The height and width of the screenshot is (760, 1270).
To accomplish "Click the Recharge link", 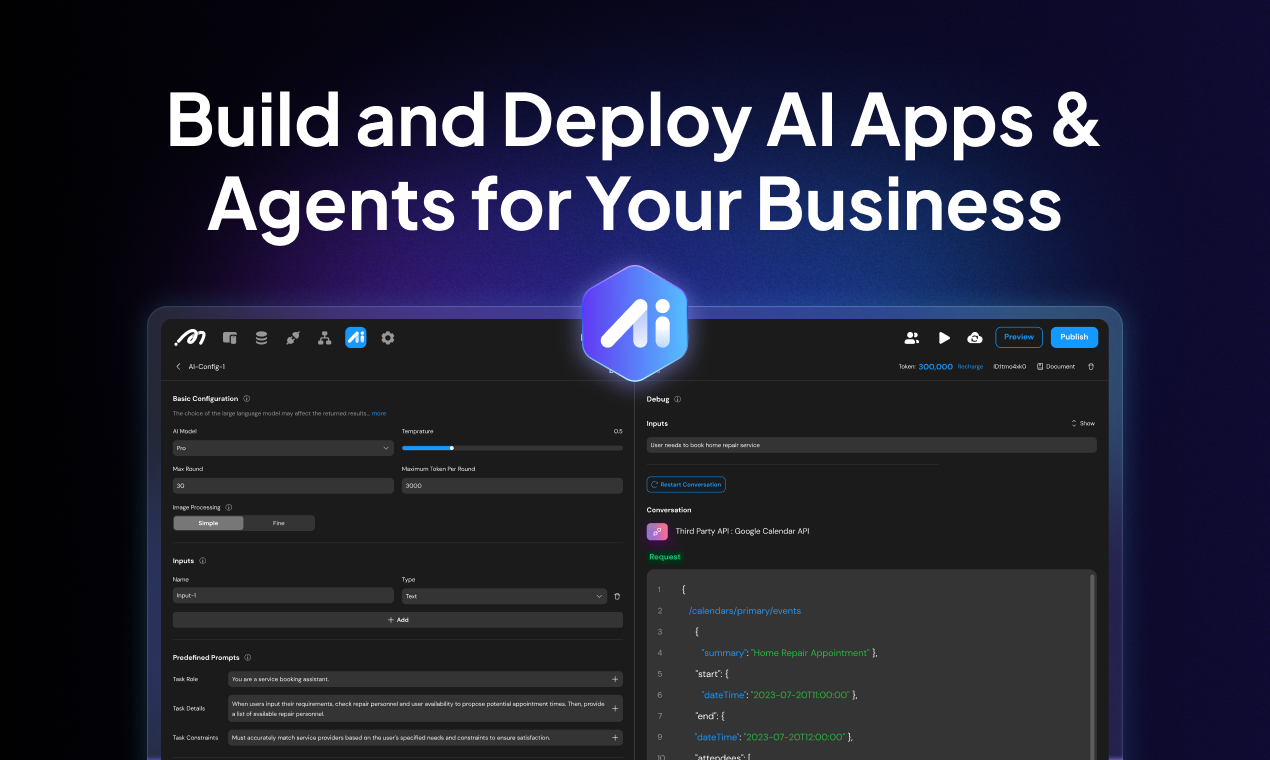I will click(970, 367).
